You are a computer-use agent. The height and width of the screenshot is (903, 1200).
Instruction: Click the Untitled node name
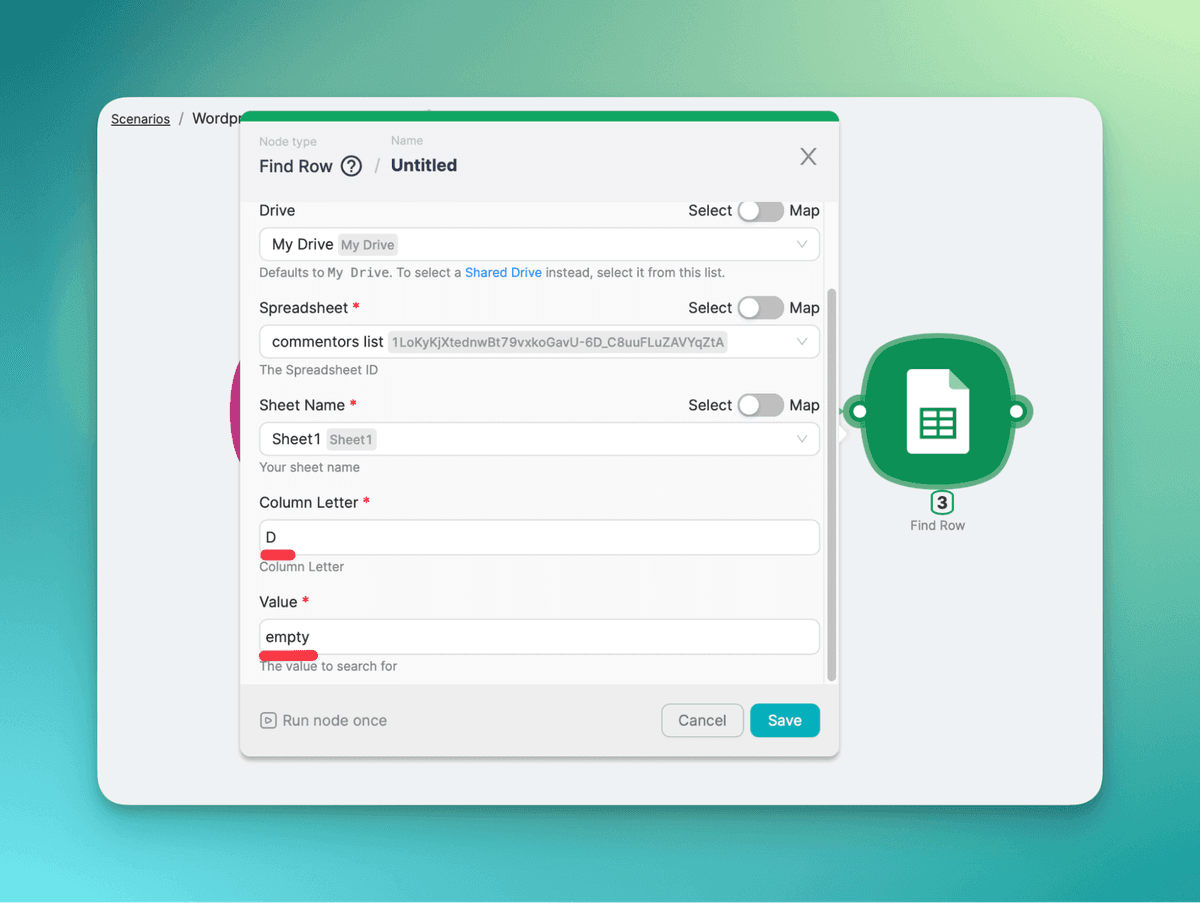pyautogui.click(x=424, y=166)
